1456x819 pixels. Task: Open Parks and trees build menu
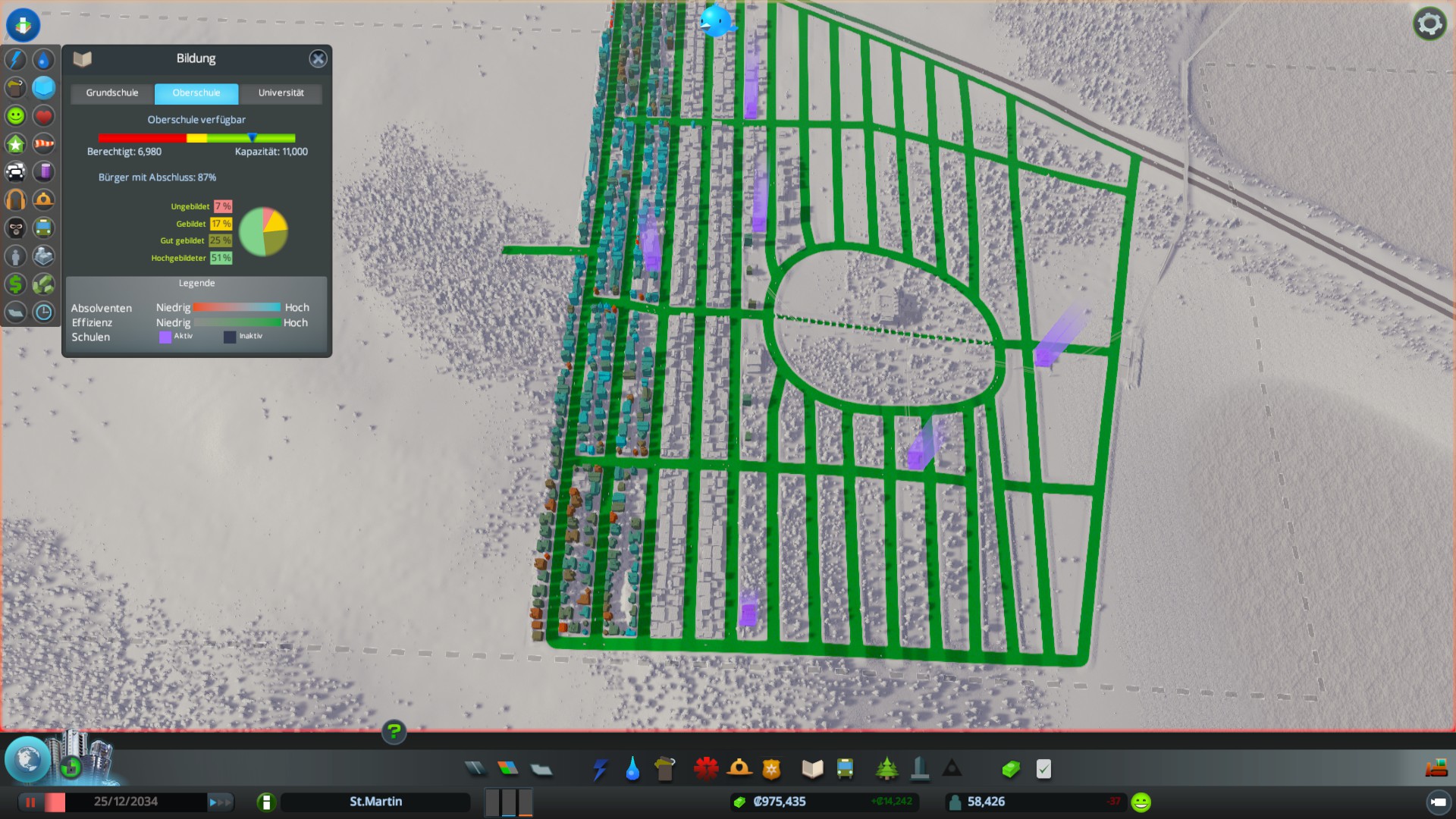pyautogui.click(x=886, y=769)
